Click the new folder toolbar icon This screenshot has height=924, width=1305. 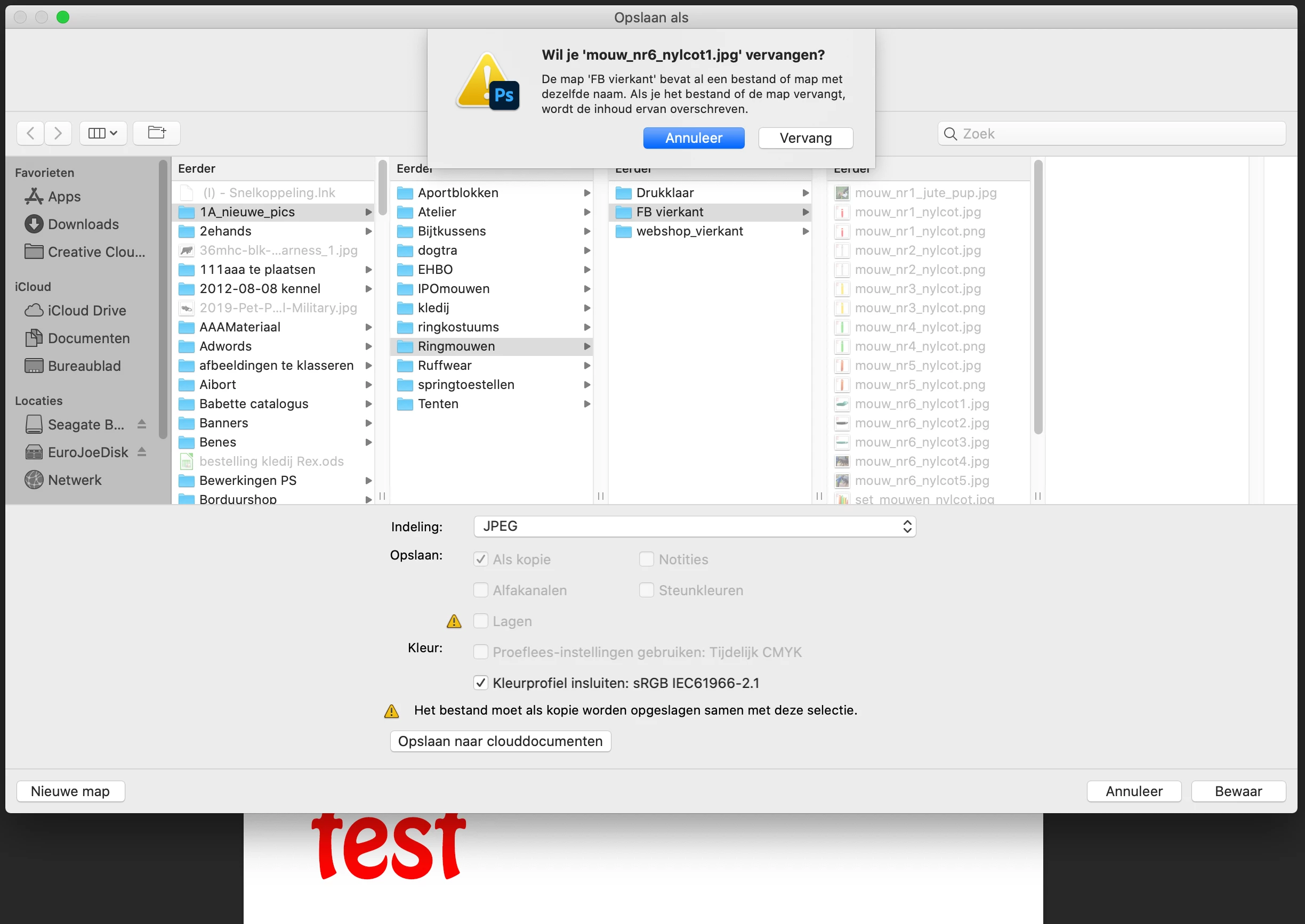click(157, 133)
